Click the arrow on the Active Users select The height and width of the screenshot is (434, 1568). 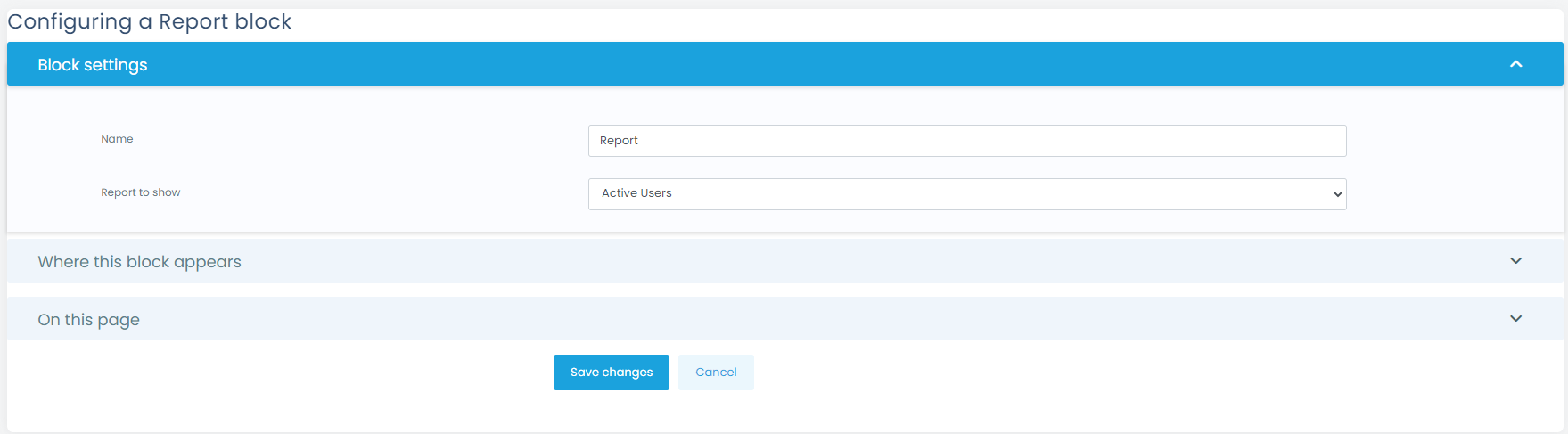(x=1337, y=194)
